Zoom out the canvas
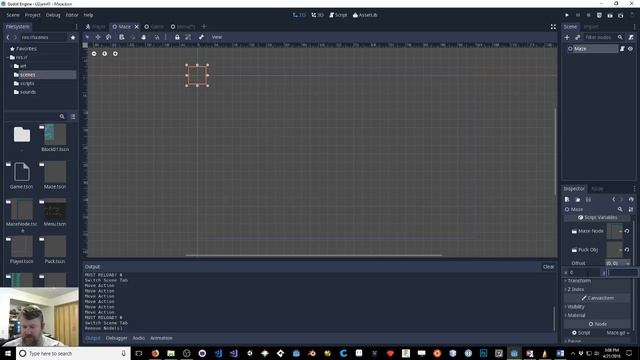The width and height of the screenshot is (640, 360). tap(94, 53)
